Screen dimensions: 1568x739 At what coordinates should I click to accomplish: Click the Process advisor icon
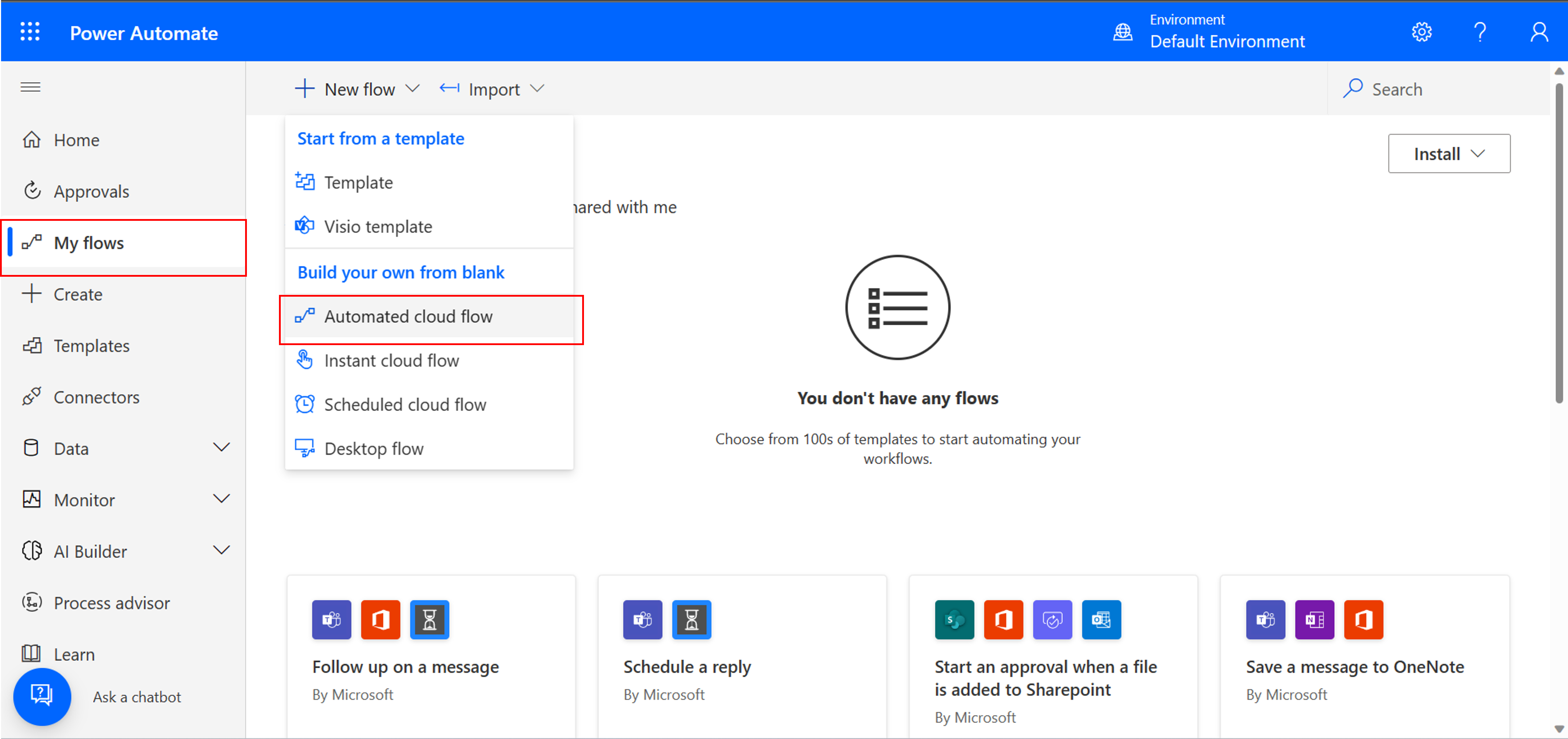32,602
